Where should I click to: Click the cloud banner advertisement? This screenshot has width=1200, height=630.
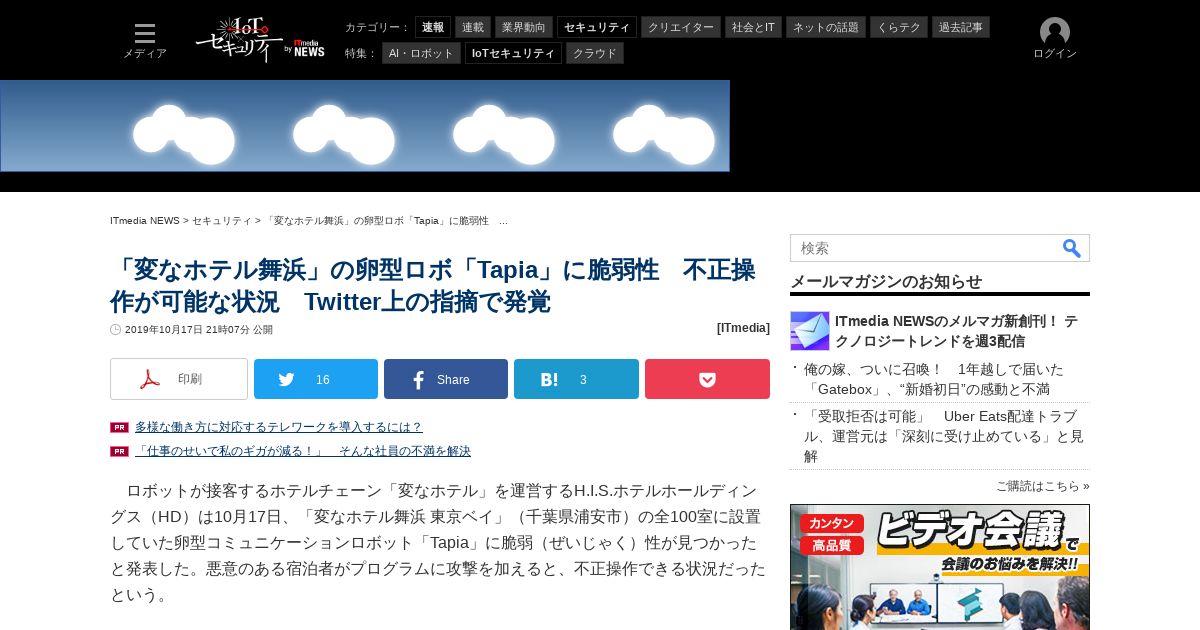tap(365, 126)
